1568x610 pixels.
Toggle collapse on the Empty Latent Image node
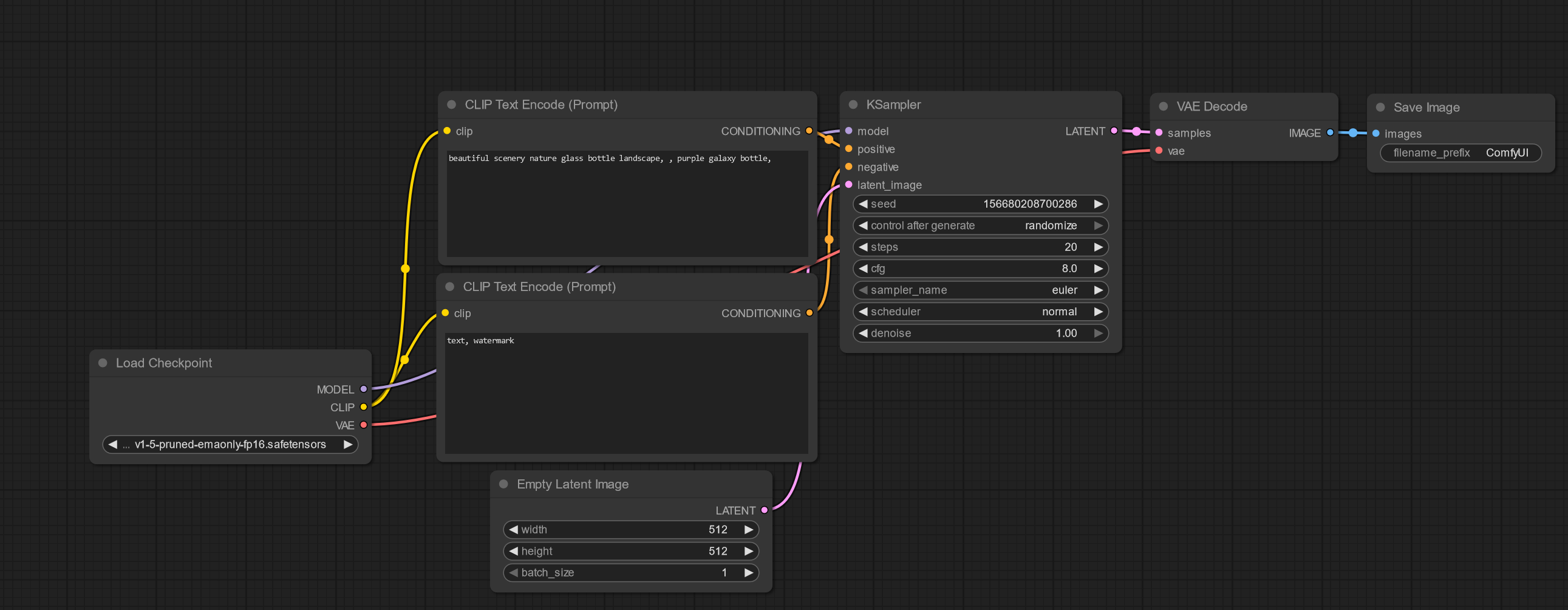(503, 484)
